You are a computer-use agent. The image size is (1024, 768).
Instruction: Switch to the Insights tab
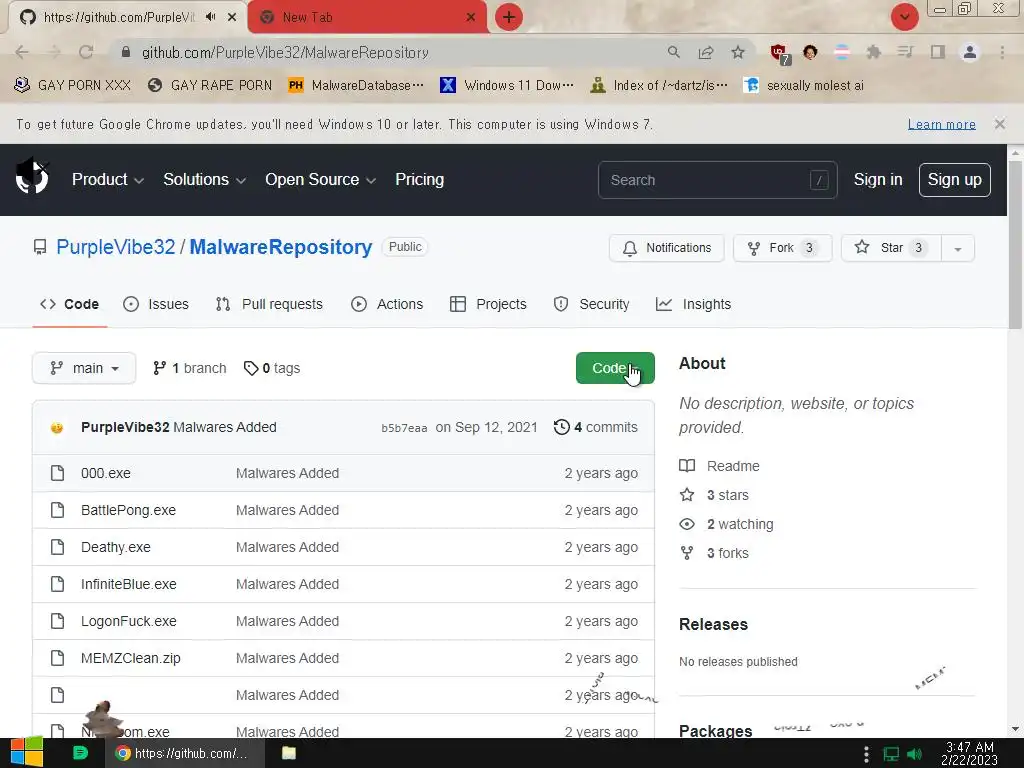(694, 304)
